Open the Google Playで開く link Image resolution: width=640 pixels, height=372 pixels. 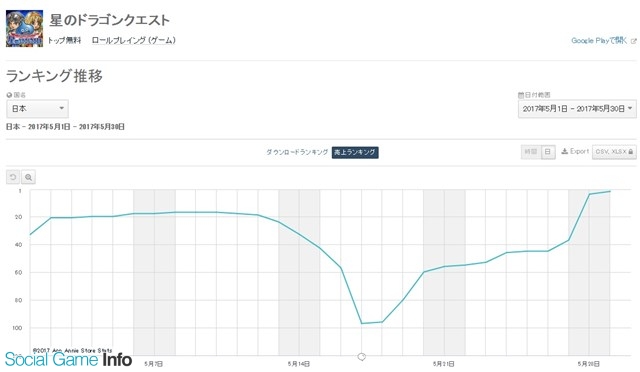click(599, 40)
